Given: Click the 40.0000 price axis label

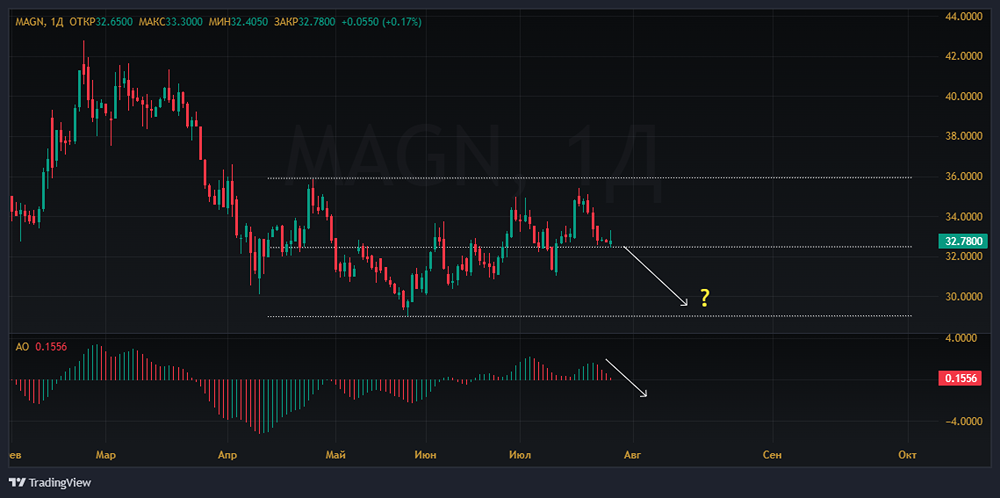Looking at the screenshot, I should tap(964, 96).
